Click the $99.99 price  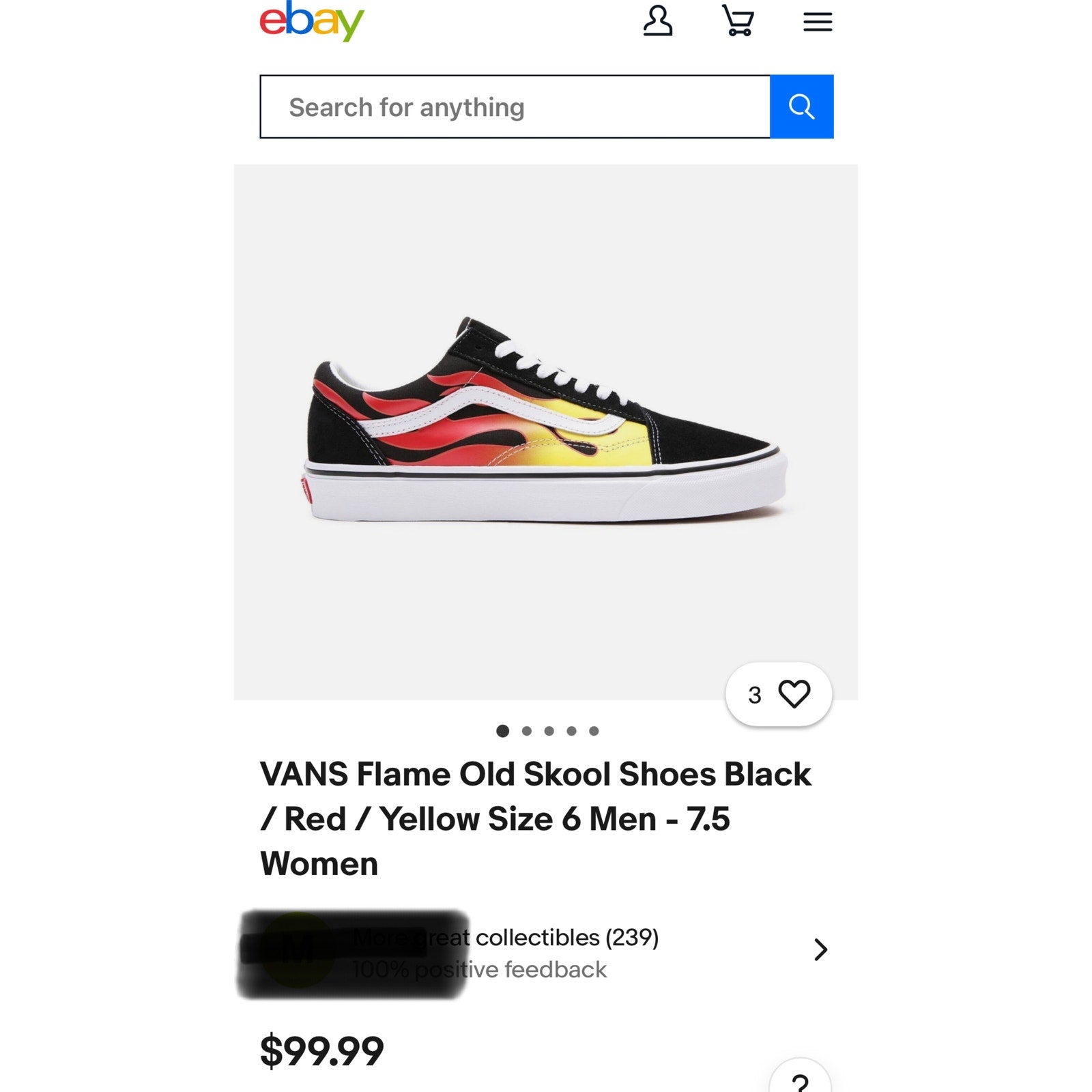(x=322, y=1050)
